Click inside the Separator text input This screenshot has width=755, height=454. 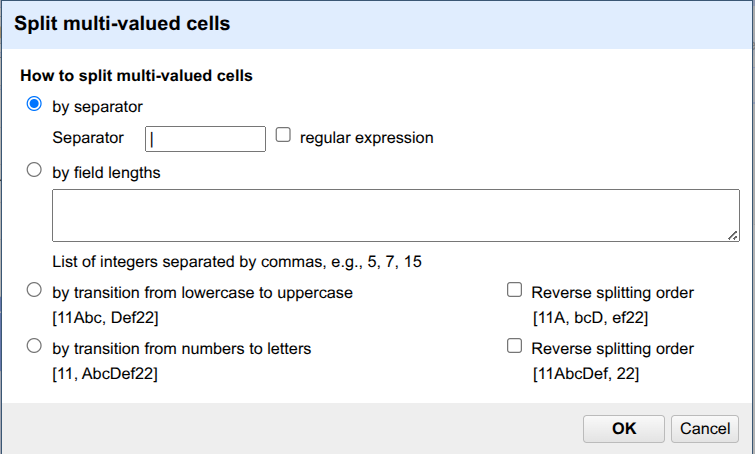[205, 138]
